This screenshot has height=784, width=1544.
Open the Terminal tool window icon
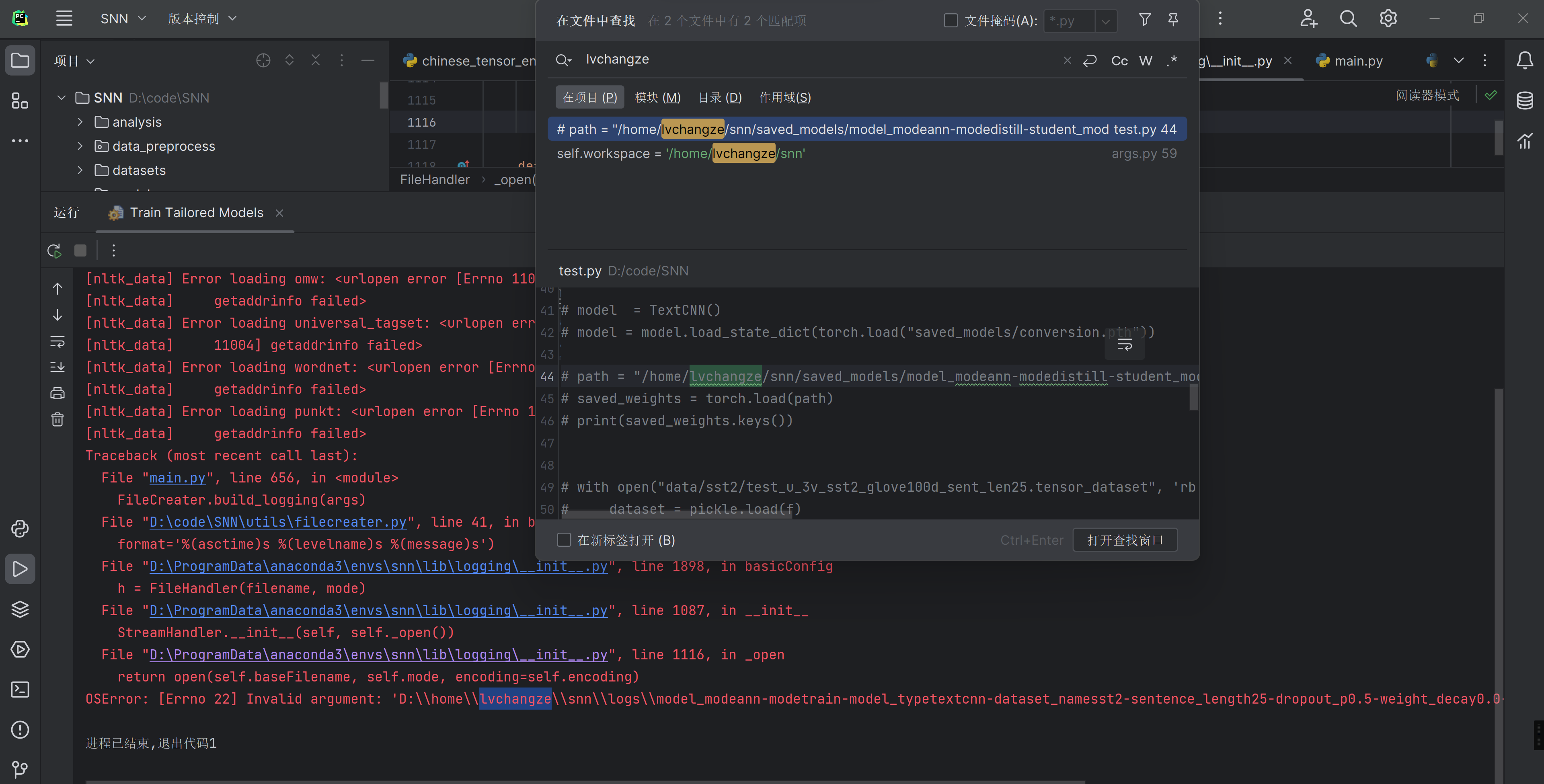[20, 689]
